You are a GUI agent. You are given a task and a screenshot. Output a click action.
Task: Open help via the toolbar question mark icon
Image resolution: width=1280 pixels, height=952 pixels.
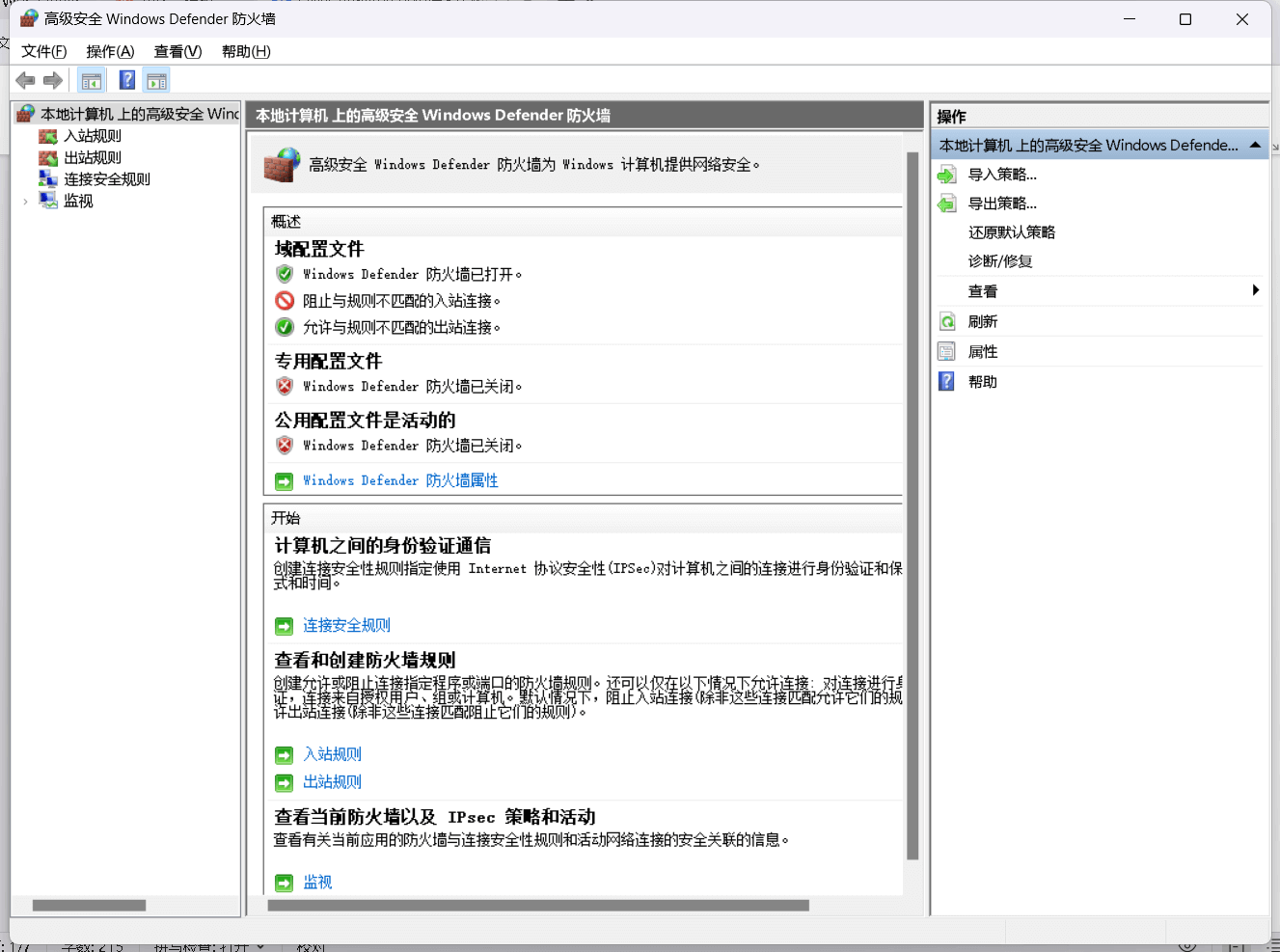[x=127, y=81]
